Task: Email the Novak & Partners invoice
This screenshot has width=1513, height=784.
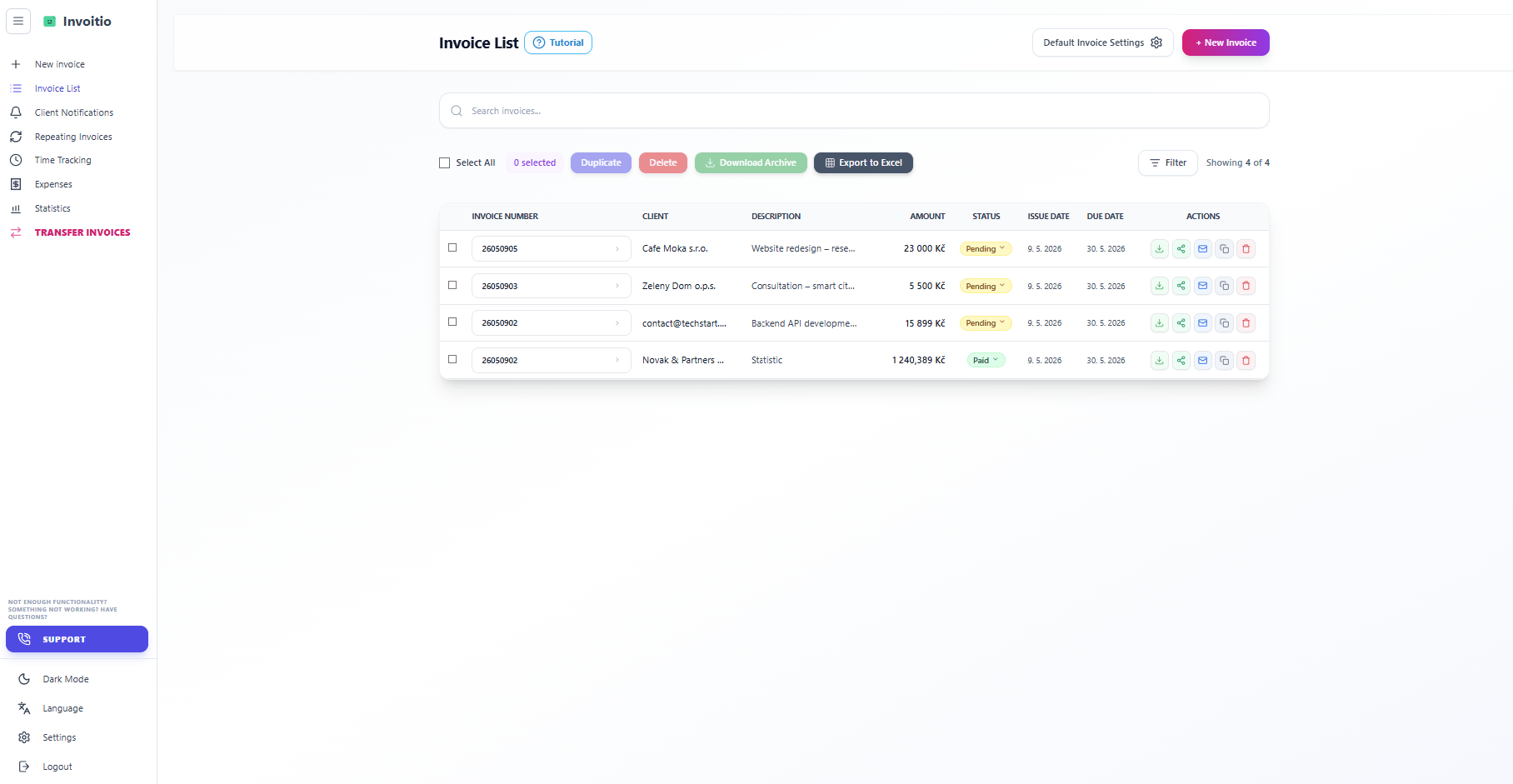Action: click(1202, 361)
